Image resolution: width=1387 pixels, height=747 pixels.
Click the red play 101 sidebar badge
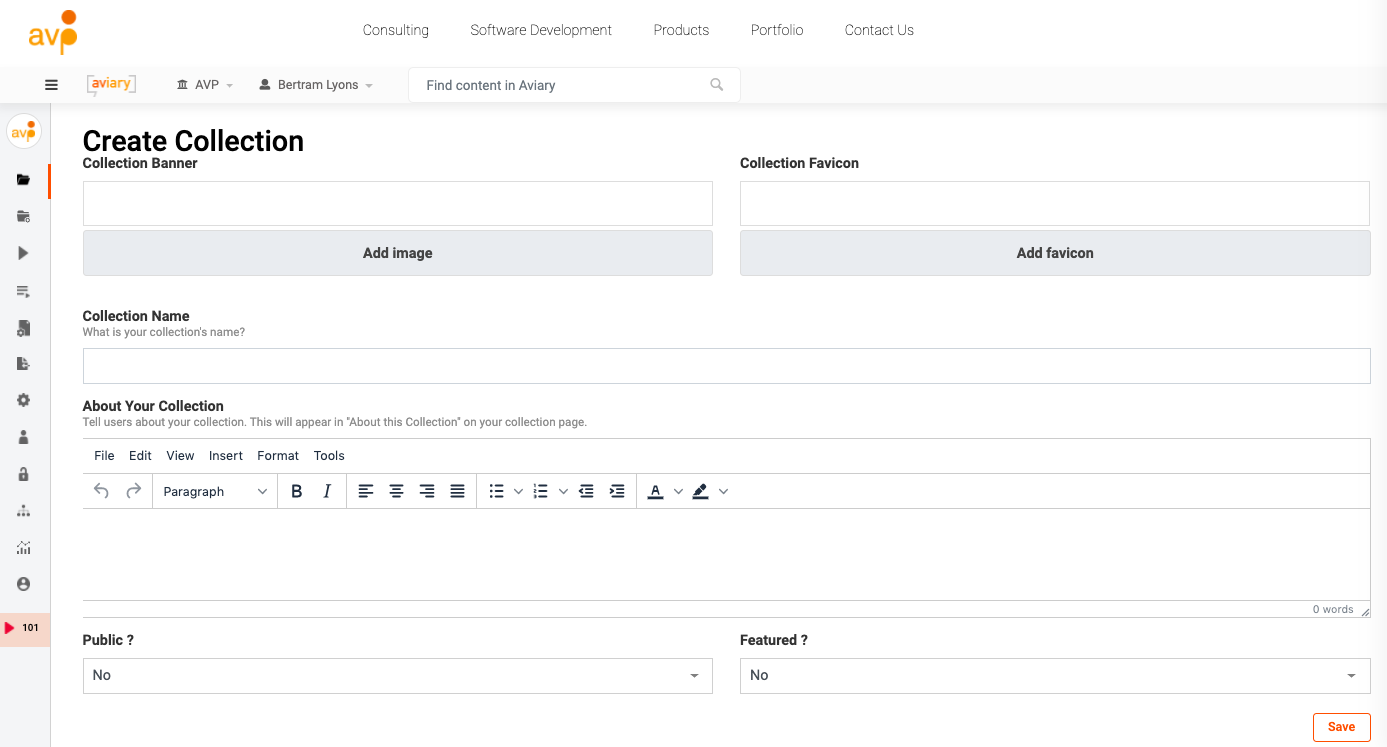coord(24,629)
